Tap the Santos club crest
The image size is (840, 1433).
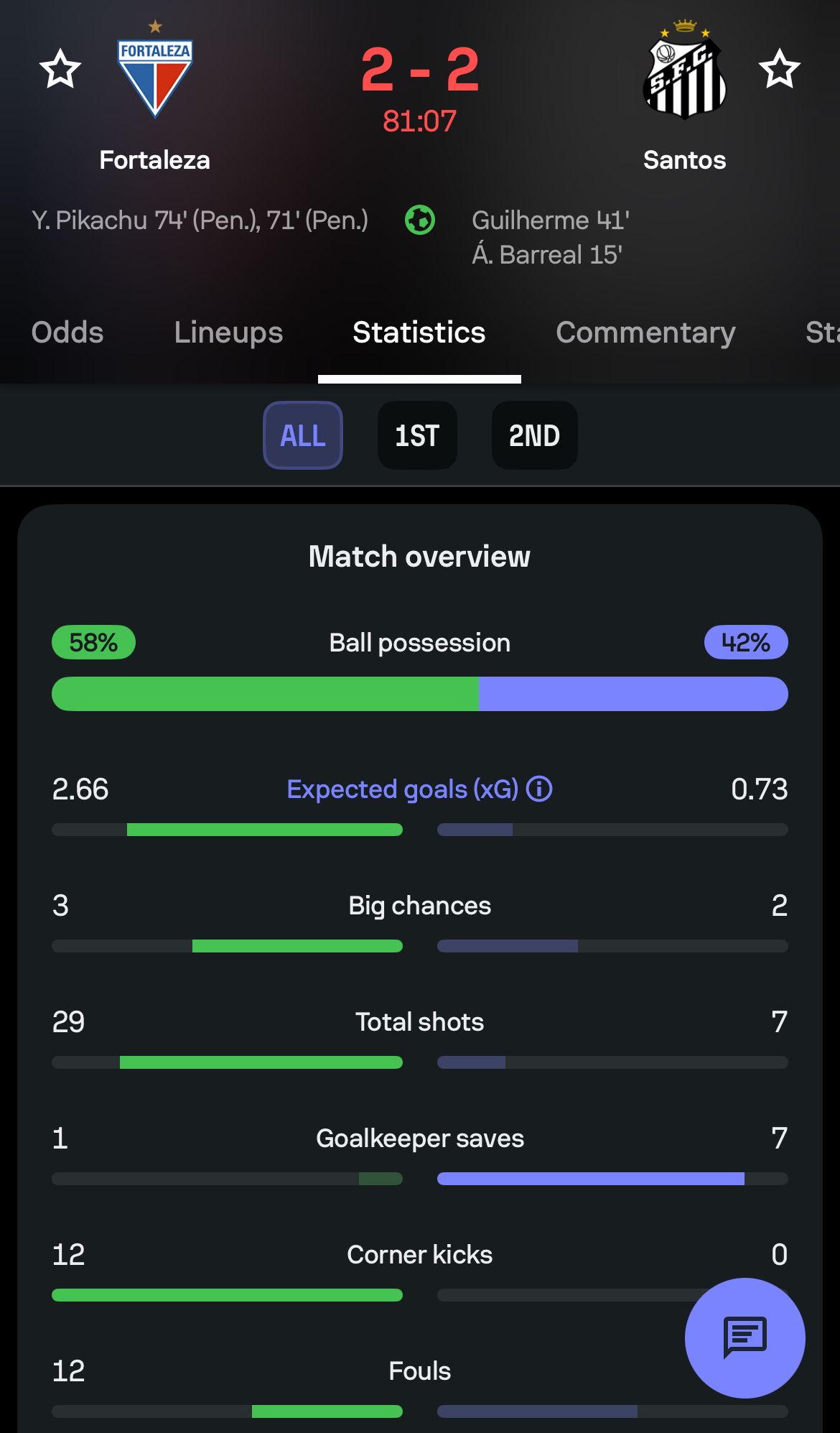click(685, 72)
